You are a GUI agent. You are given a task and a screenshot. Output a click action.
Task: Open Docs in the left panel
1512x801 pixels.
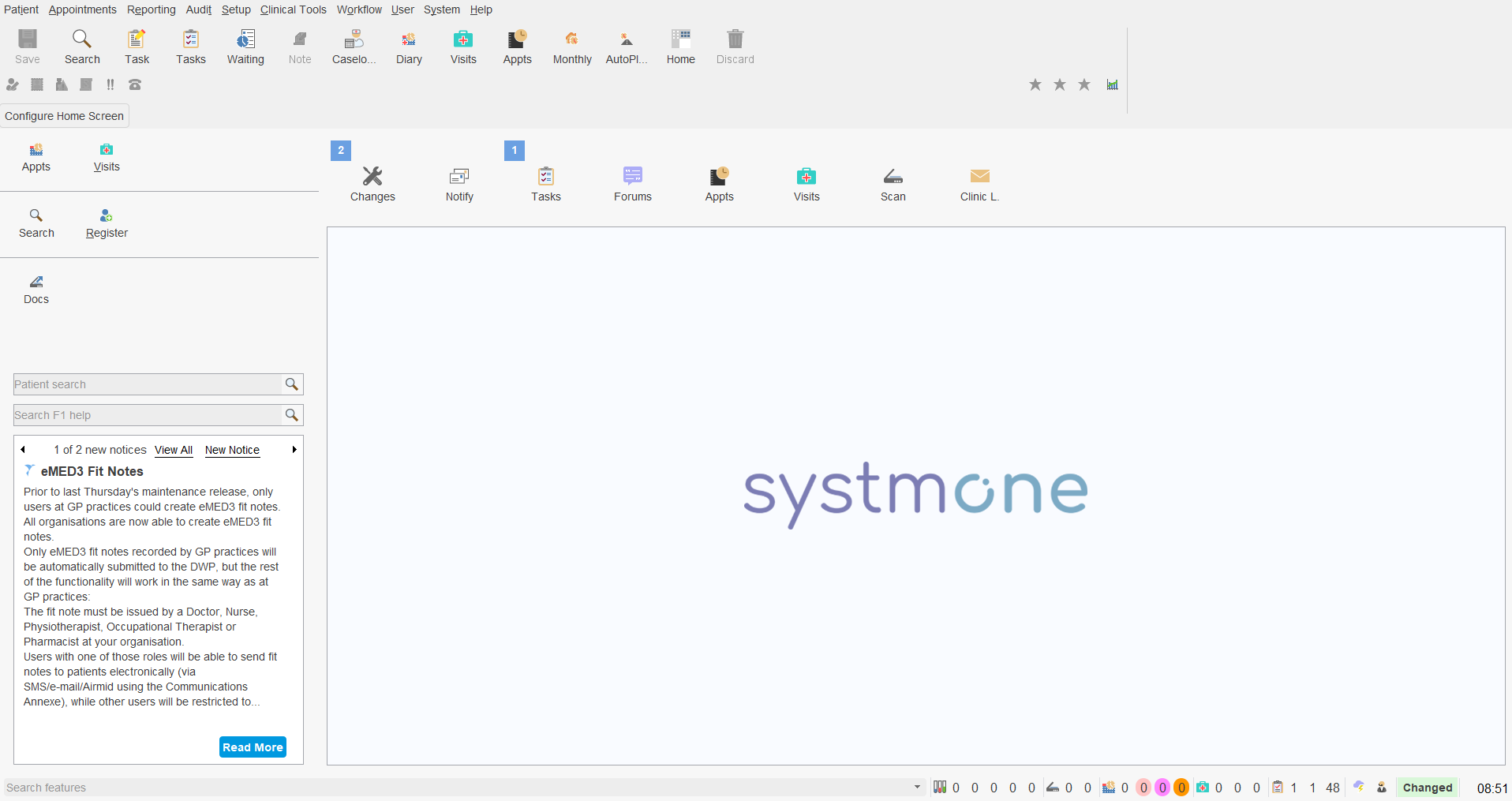coord(36,290)
